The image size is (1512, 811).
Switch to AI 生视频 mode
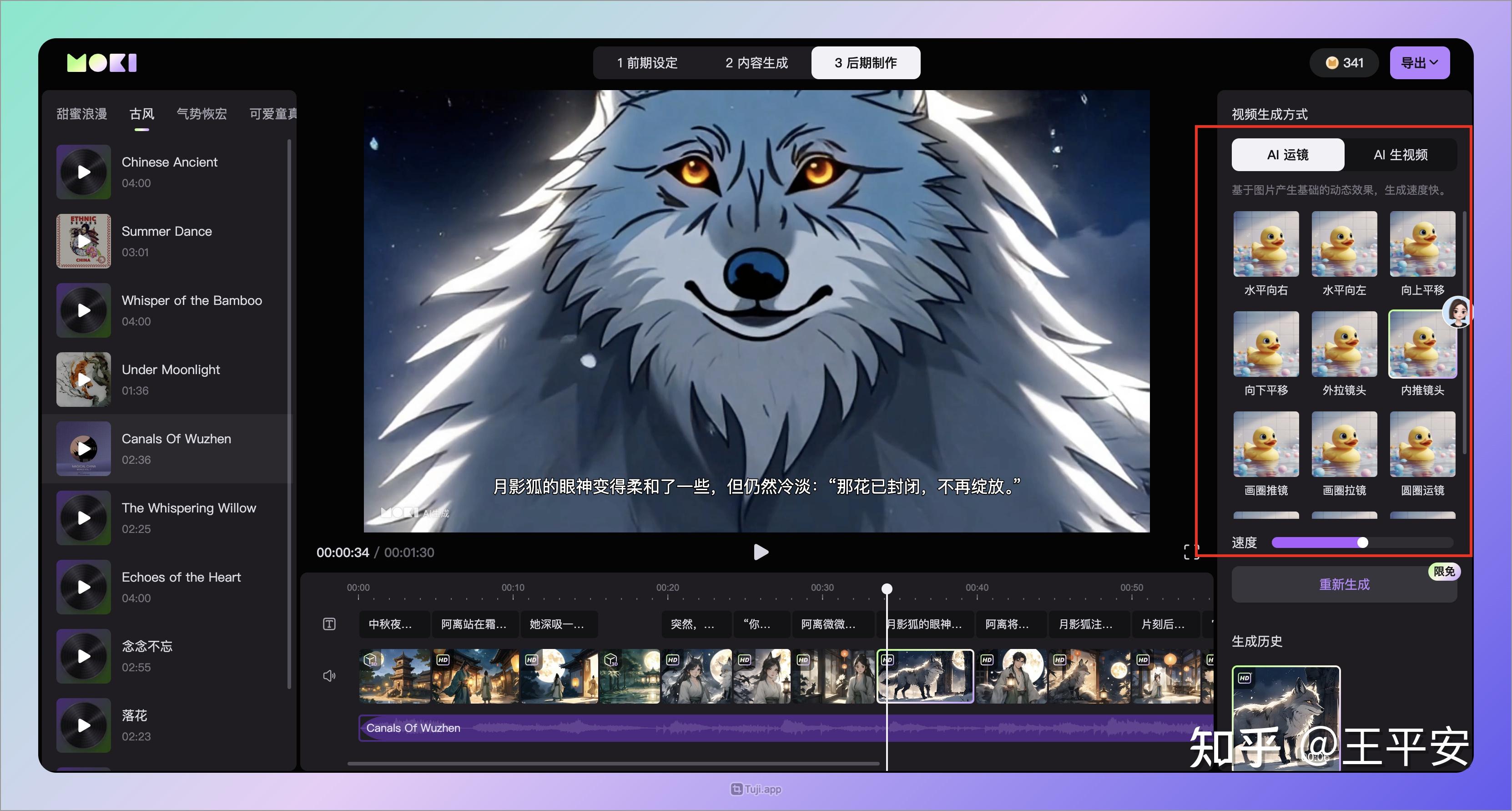1401,154
